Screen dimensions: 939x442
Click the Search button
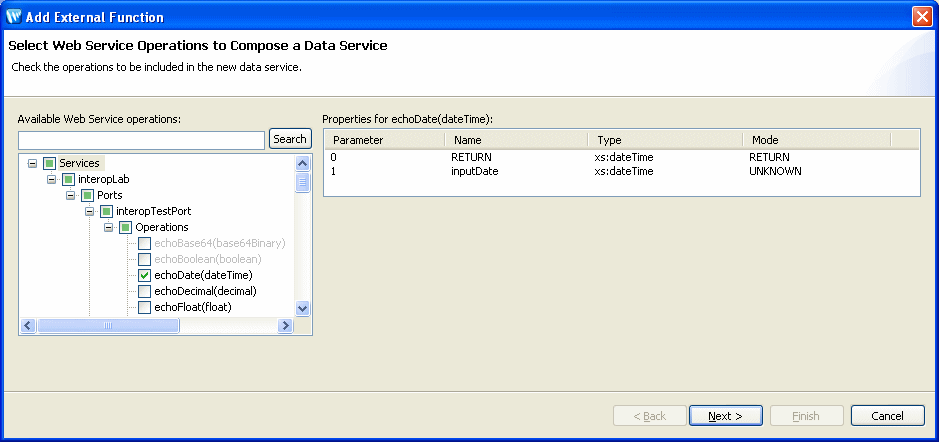coord(290,139)
